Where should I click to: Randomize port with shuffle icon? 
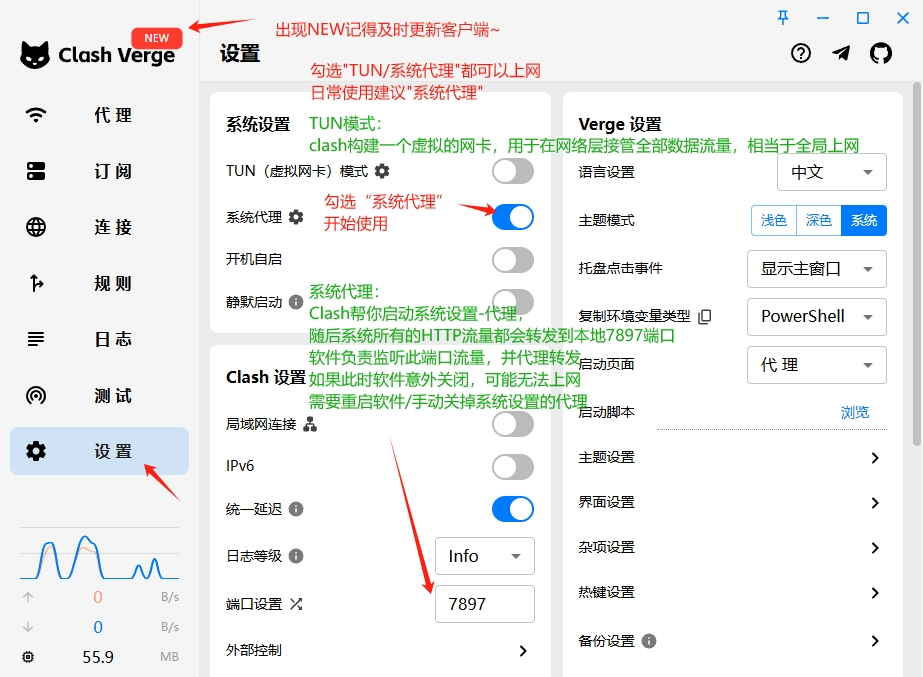click(296, 604)
